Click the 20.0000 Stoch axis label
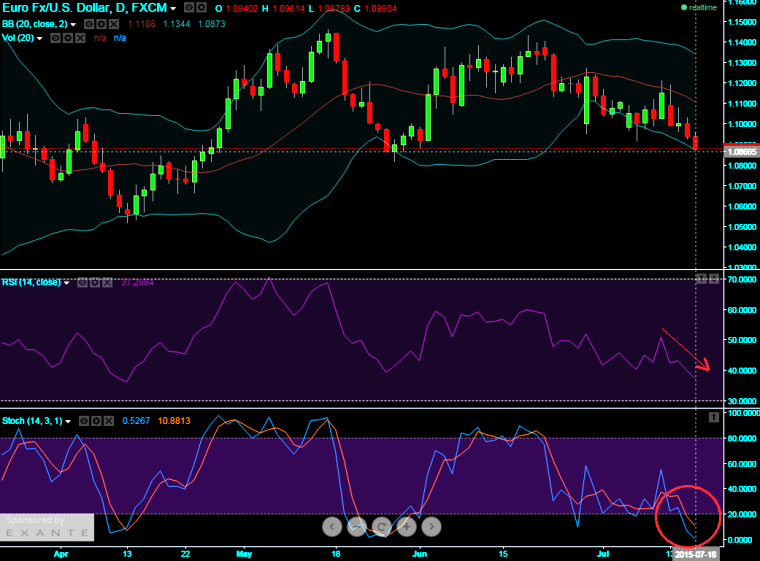This screenshot has width=760, height=561. 742,514
